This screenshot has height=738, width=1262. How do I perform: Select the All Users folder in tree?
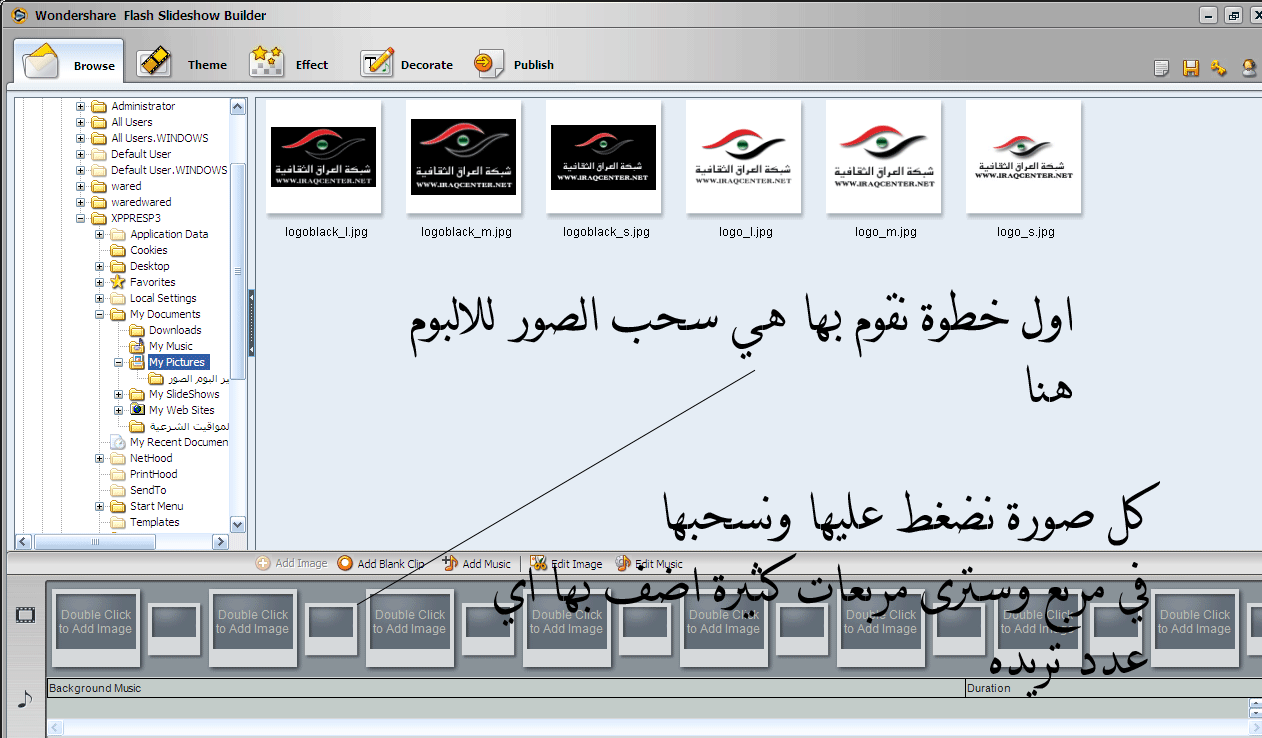[132, 122]
